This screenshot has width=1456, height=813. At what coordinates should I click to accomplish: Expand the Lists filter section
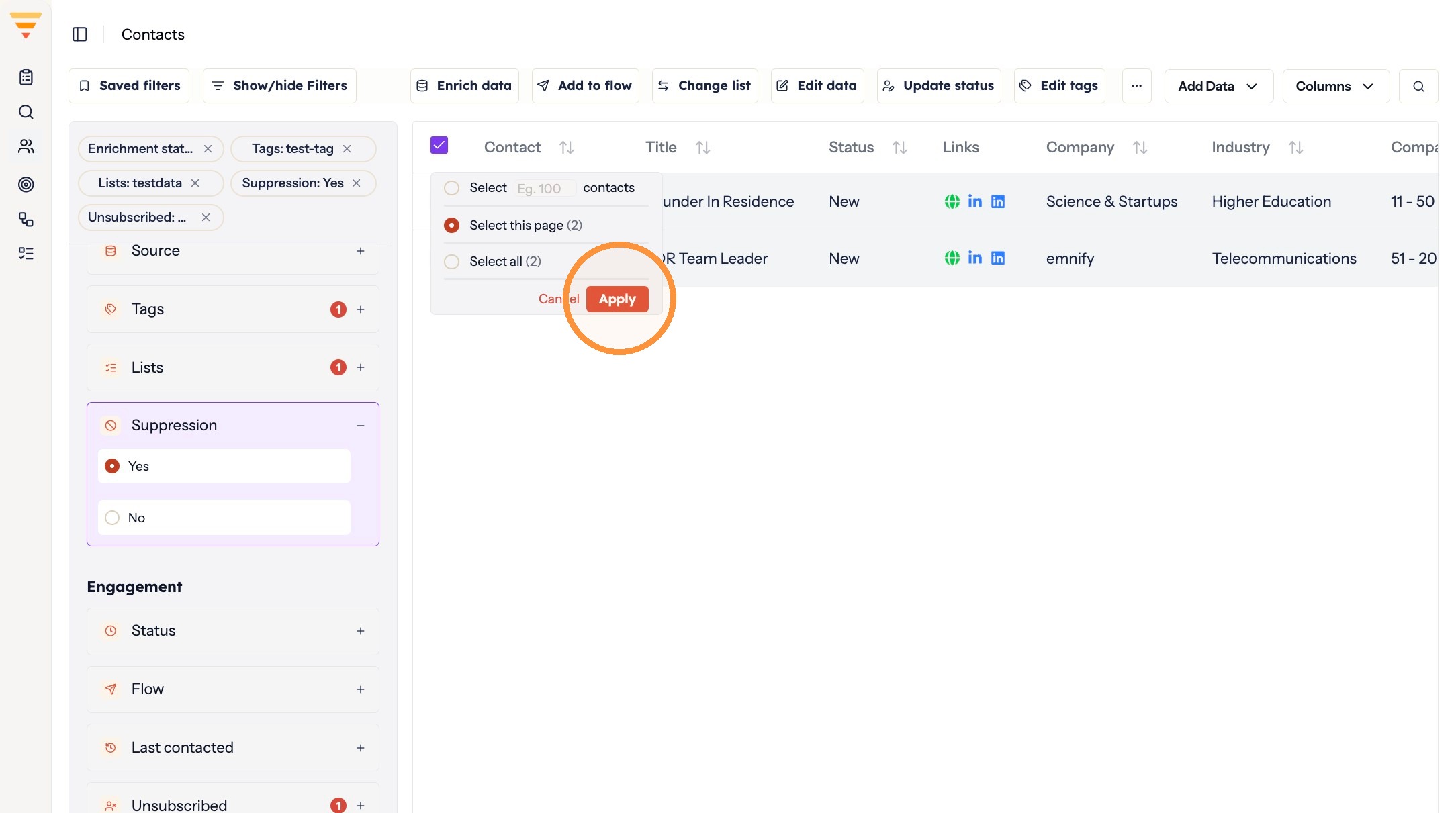tap(361, 367)
